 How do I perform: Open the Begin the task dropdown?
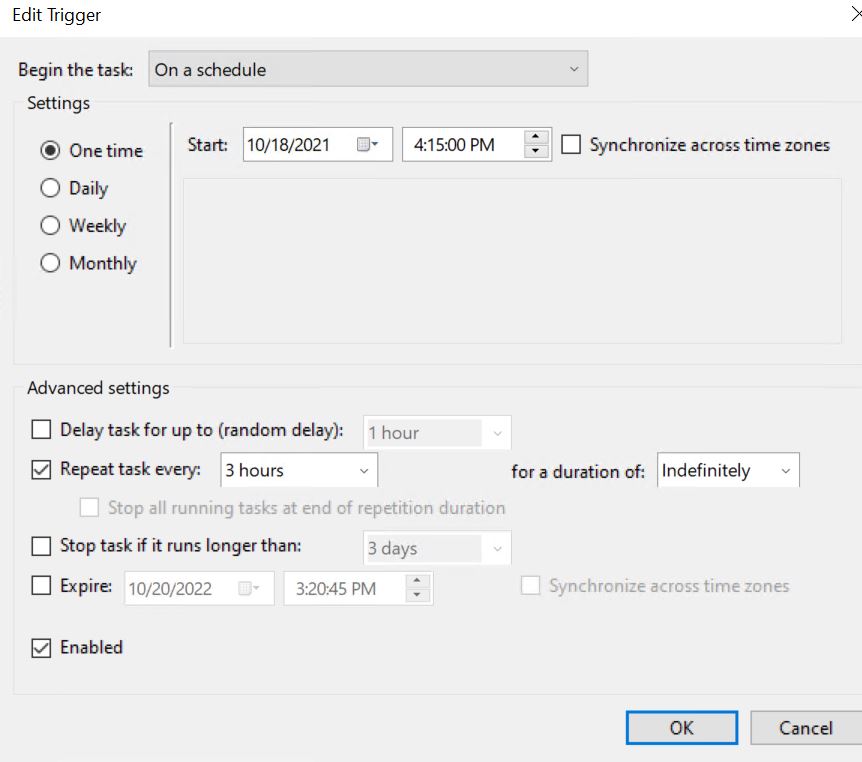coord(368,69)
